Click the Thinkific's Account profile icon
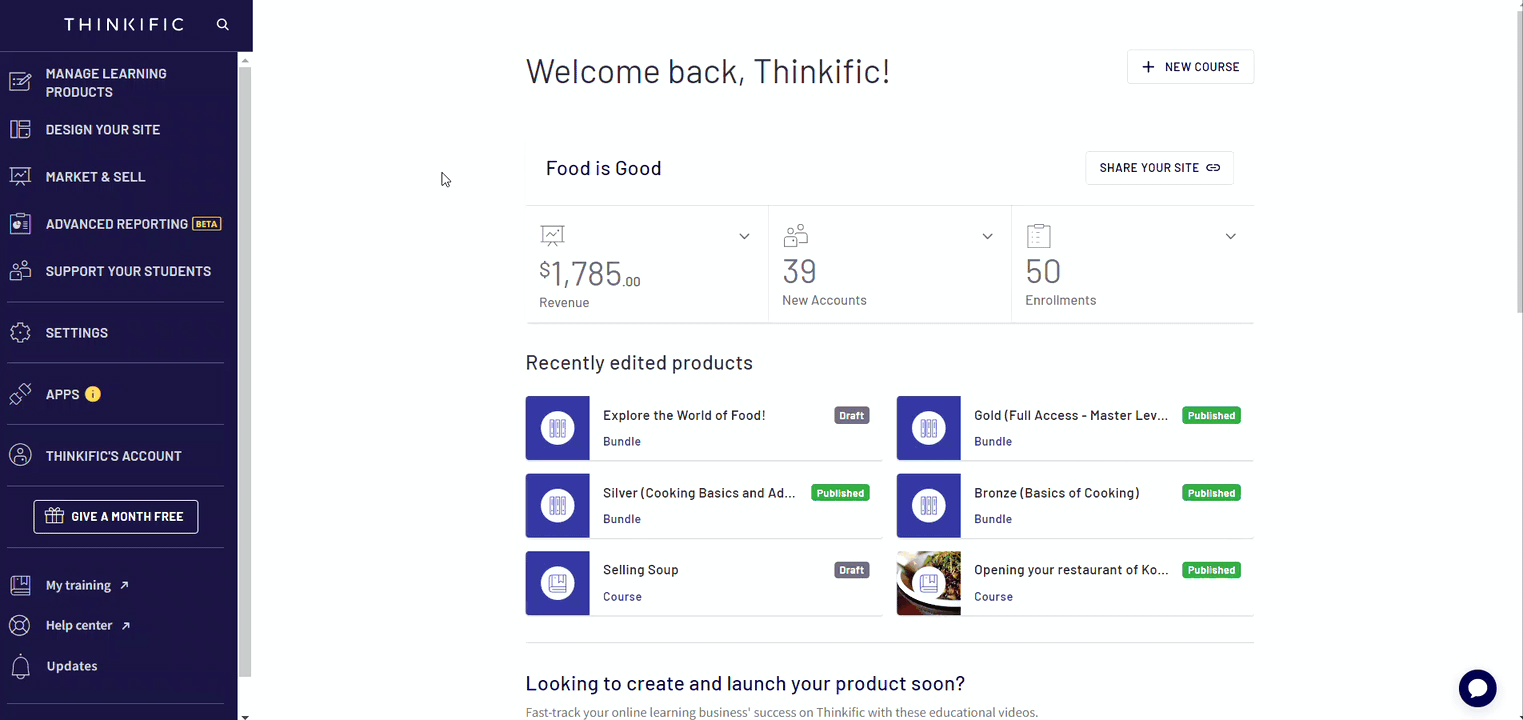1523x720 pixels. tap(20, 455)
